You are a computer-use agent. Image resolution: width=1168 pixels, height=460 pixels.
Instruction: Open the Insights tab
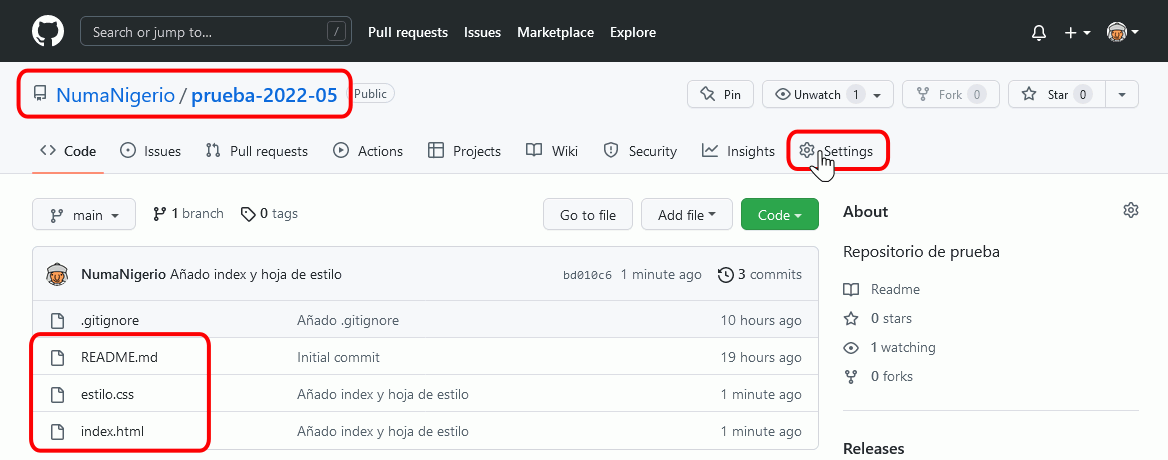[x=738, y=151]
